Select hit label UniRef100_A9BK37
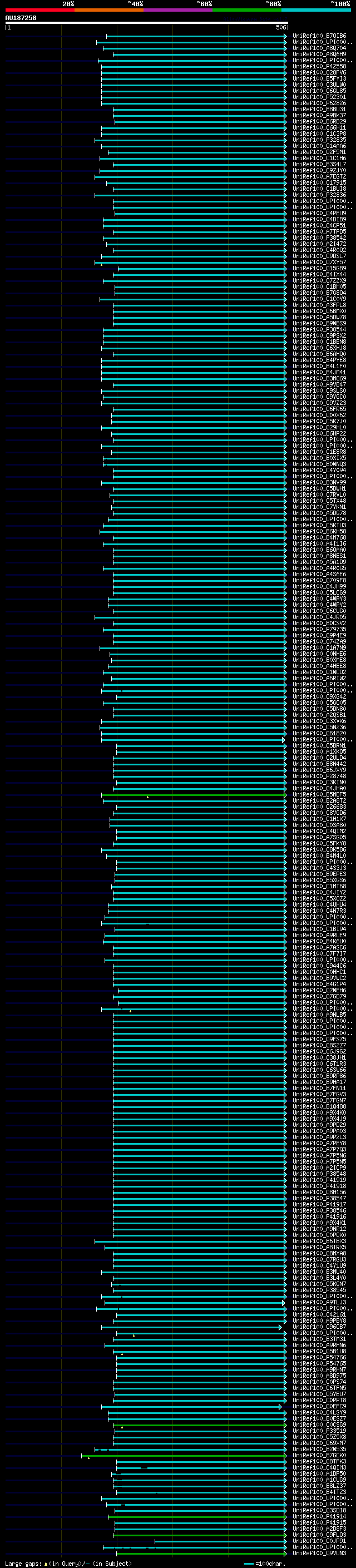 tap(319, 116)
